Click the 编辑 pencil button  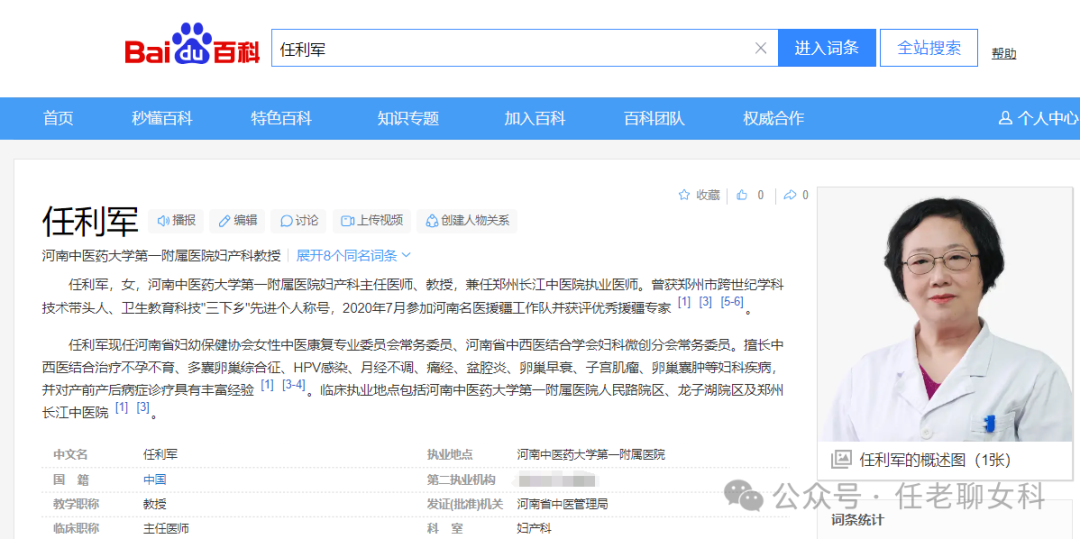tap(237, 221)
